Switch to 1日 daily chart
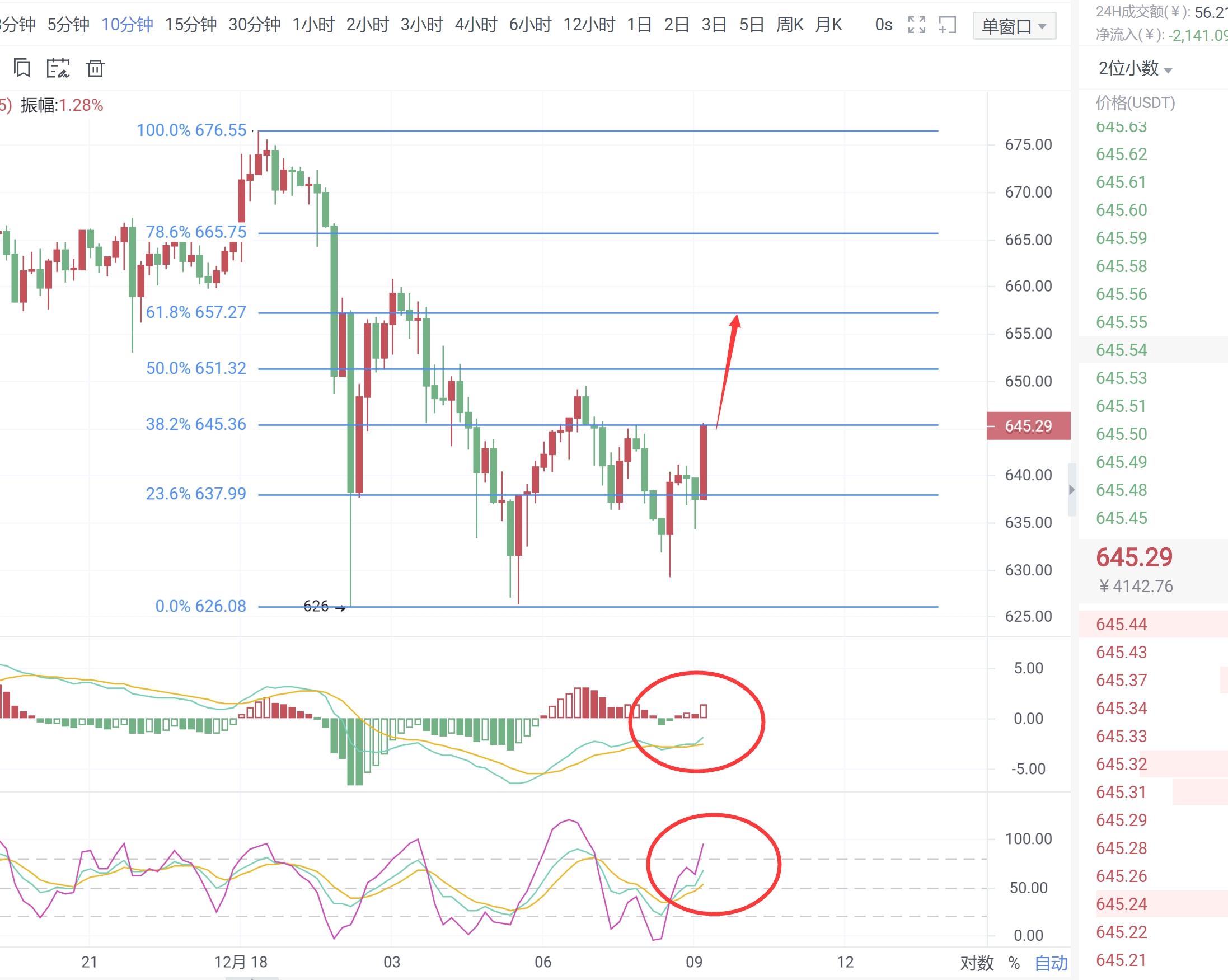This screenshot has width=1228, height=980. (x=639, y=25)
